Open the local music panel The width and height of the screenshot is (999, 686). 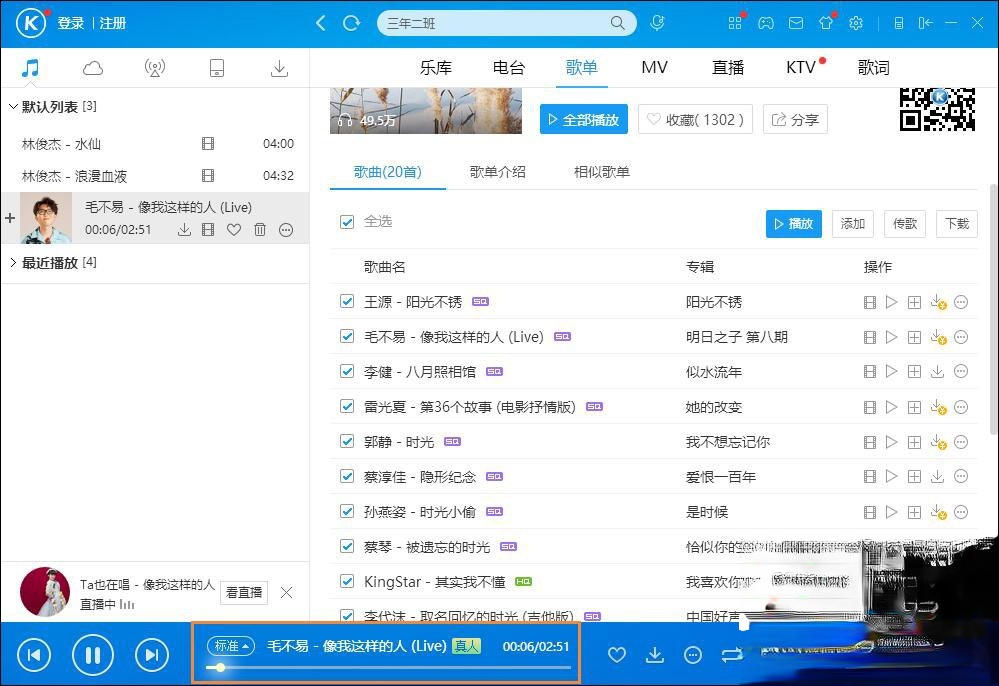30,67
